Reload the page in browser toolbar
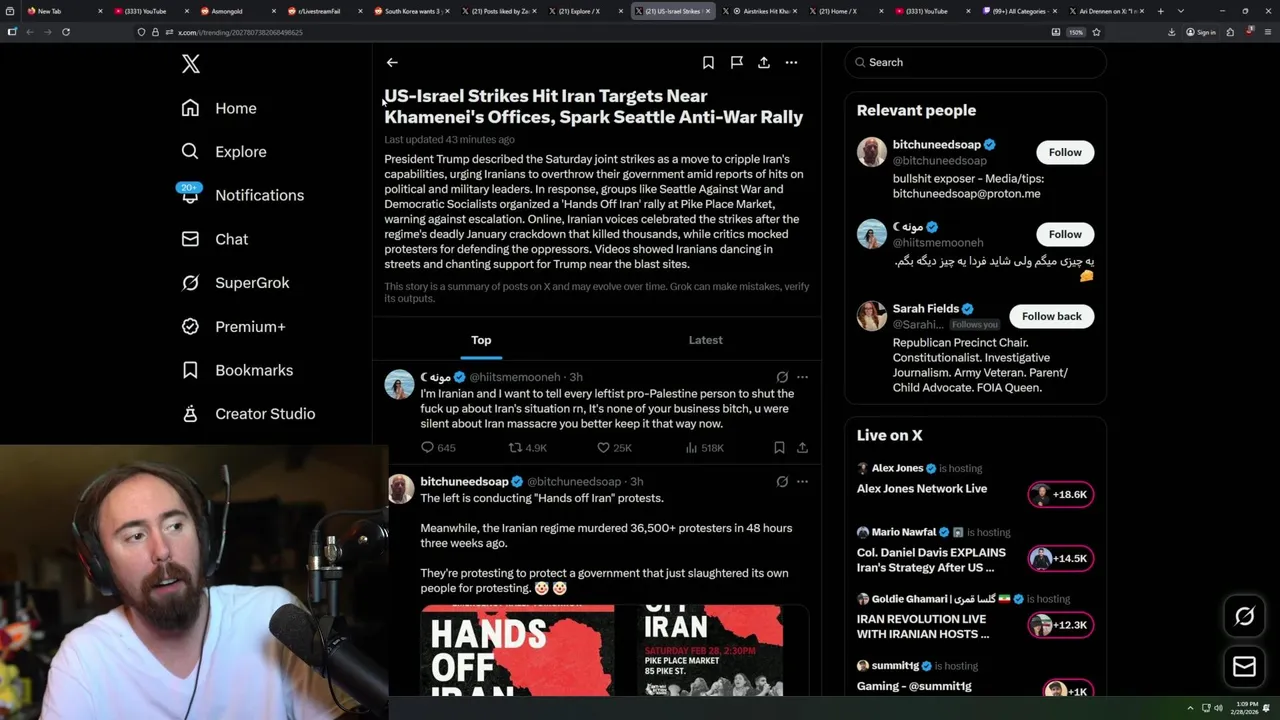The image size is (1280, 720). [66, 32]
